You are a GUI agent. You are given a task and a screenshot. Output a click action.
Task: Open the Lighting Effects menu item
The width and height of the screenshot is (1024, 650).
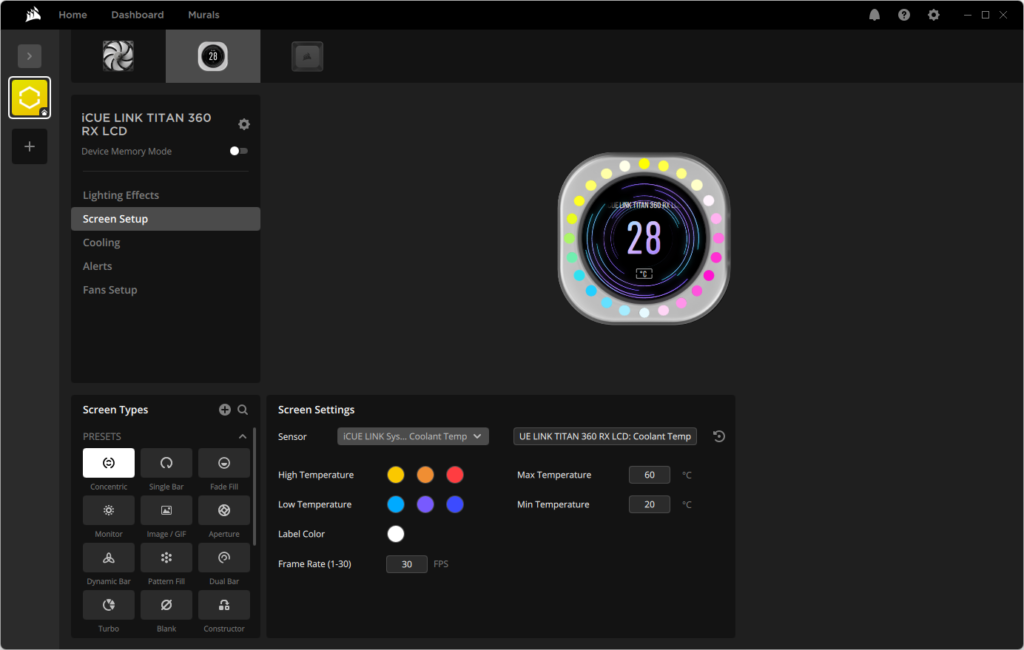[x=121, y=195]
